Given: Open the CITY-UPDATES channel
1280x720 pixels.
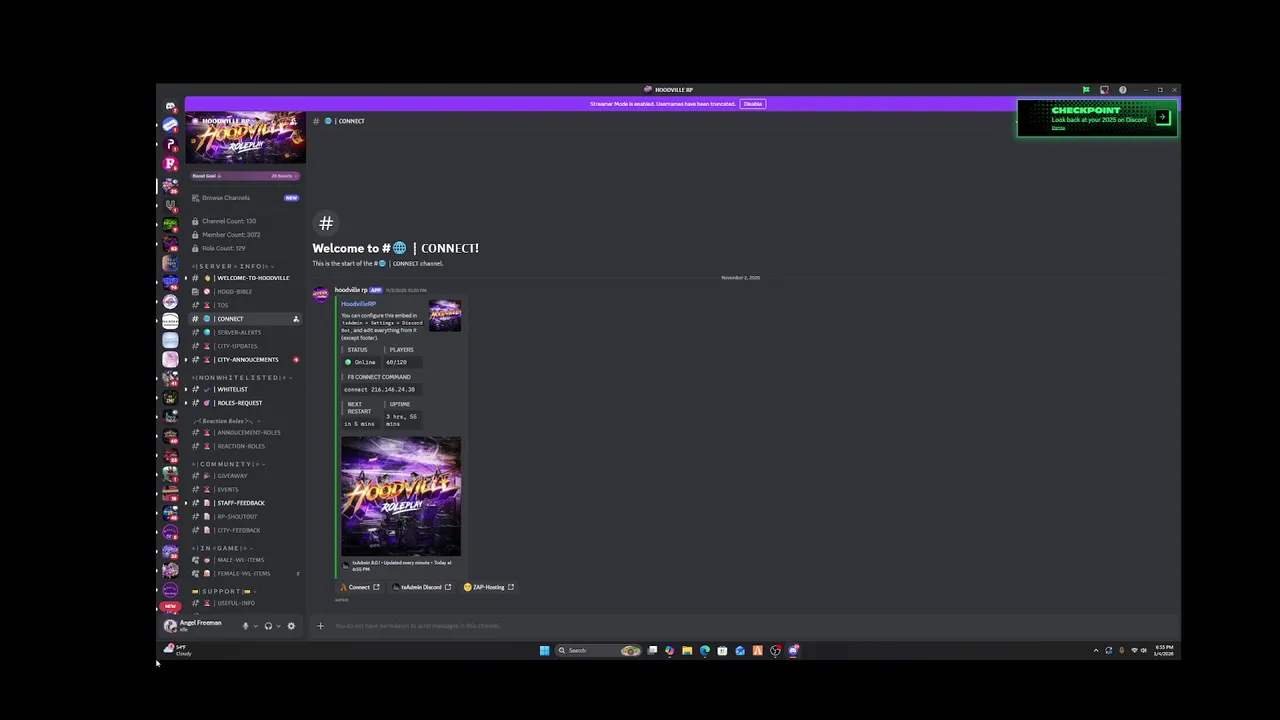Looking at the screenshot, I should point(245,346).
